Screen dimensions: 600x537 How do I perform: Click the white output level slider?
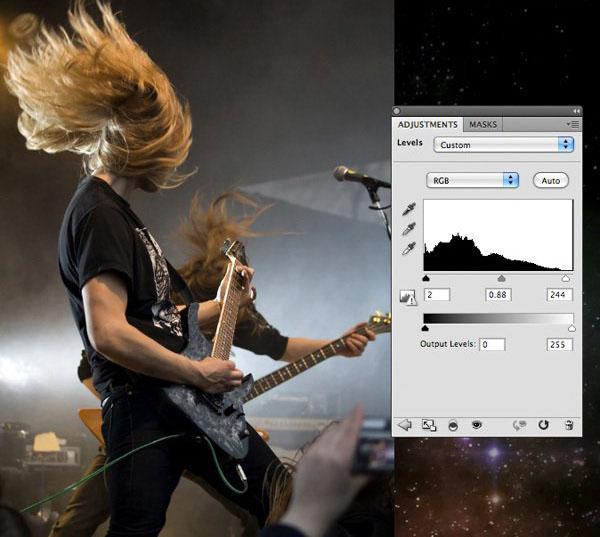pos(572,328)
